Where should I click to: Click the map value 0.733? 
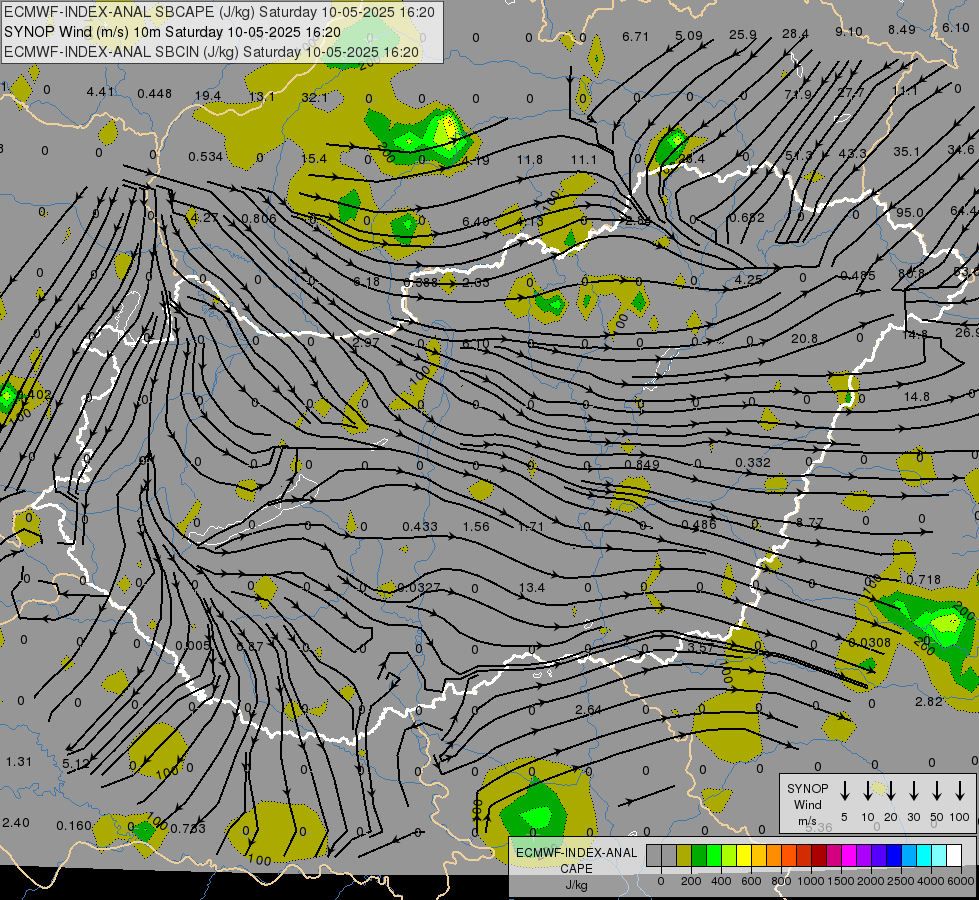click(187, 828)
